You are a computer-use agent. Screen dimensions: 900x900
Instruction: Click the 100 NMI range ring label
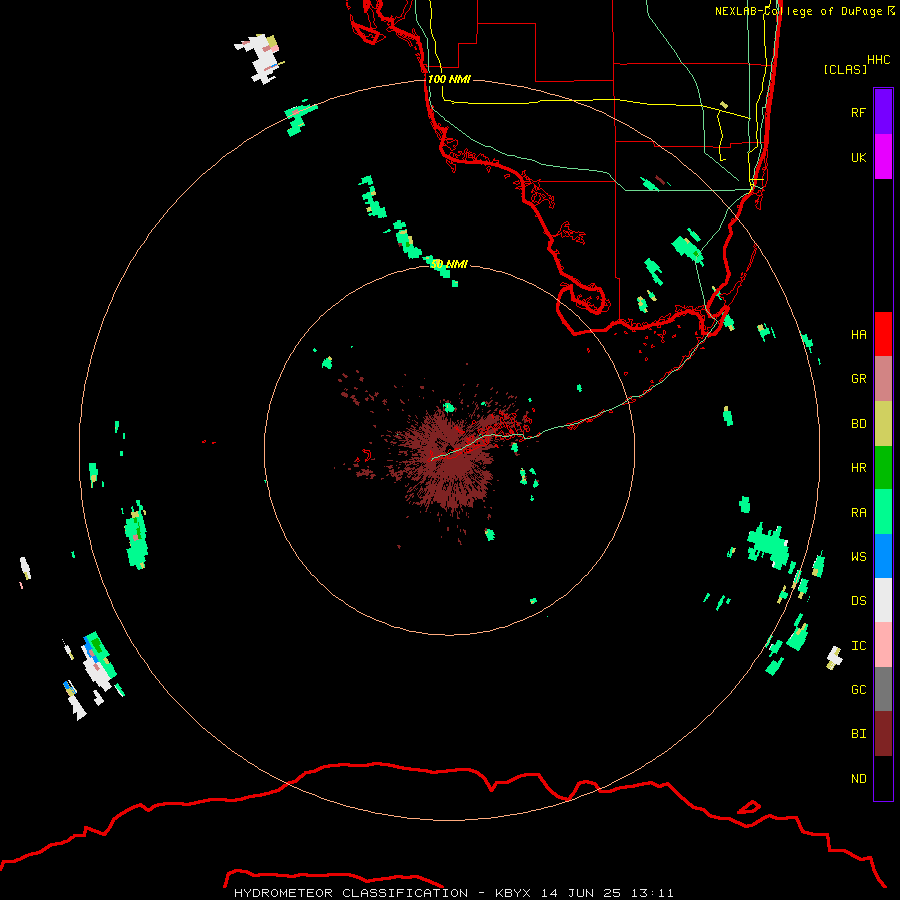[449, 79]
